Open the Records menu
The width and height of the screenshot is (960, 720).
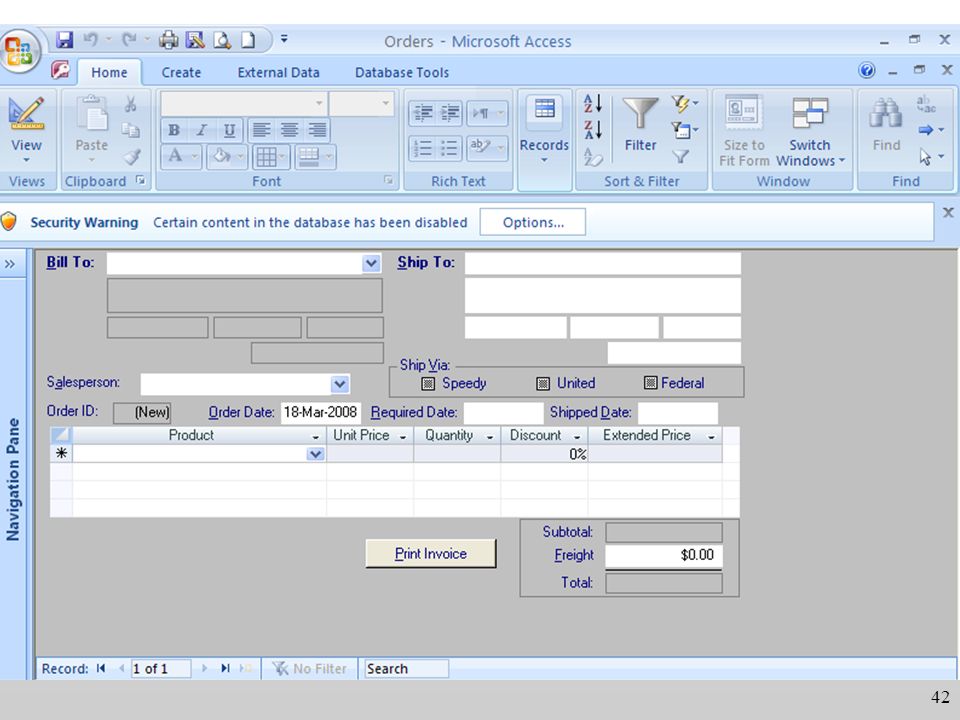coord(544,131)
